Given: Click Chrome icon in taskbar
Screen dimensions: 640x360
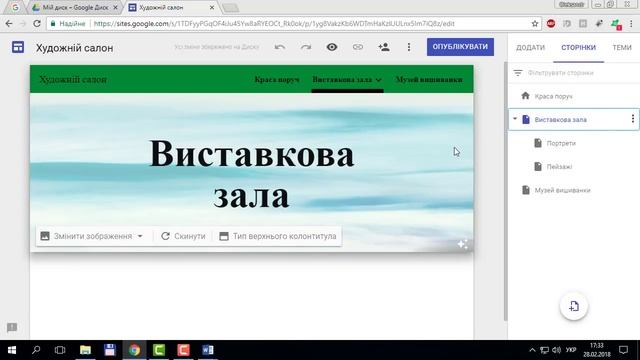Looking at the screenshot, I should click(134, 350).
